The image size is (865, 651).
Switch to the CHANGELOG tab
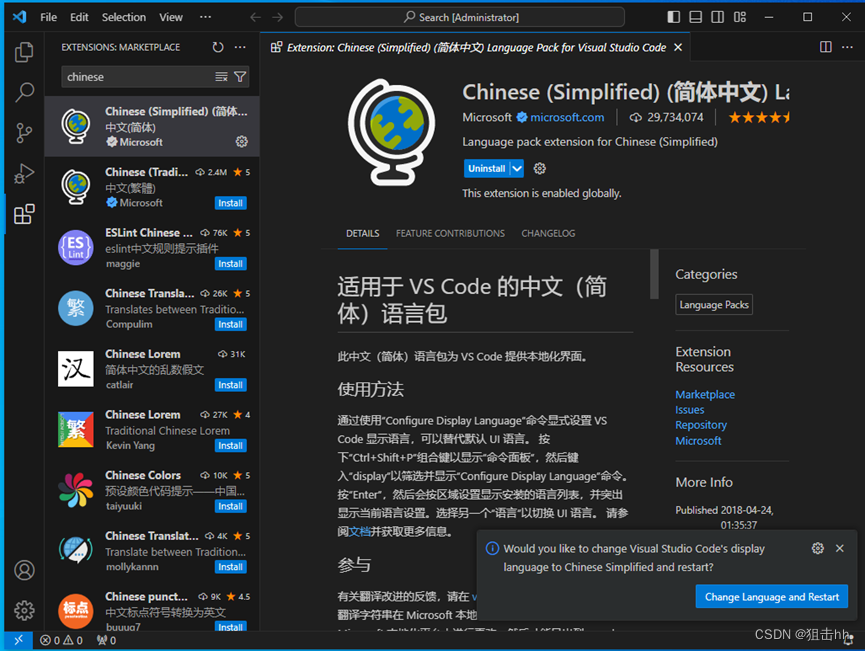point(548,233)
